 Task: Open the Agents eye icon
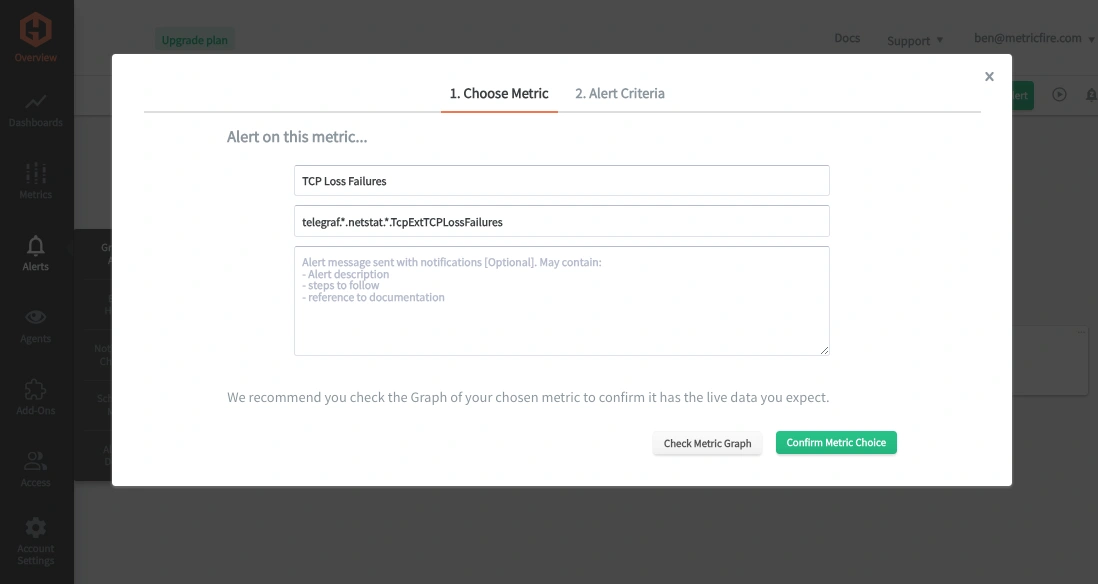pos(36,317)
